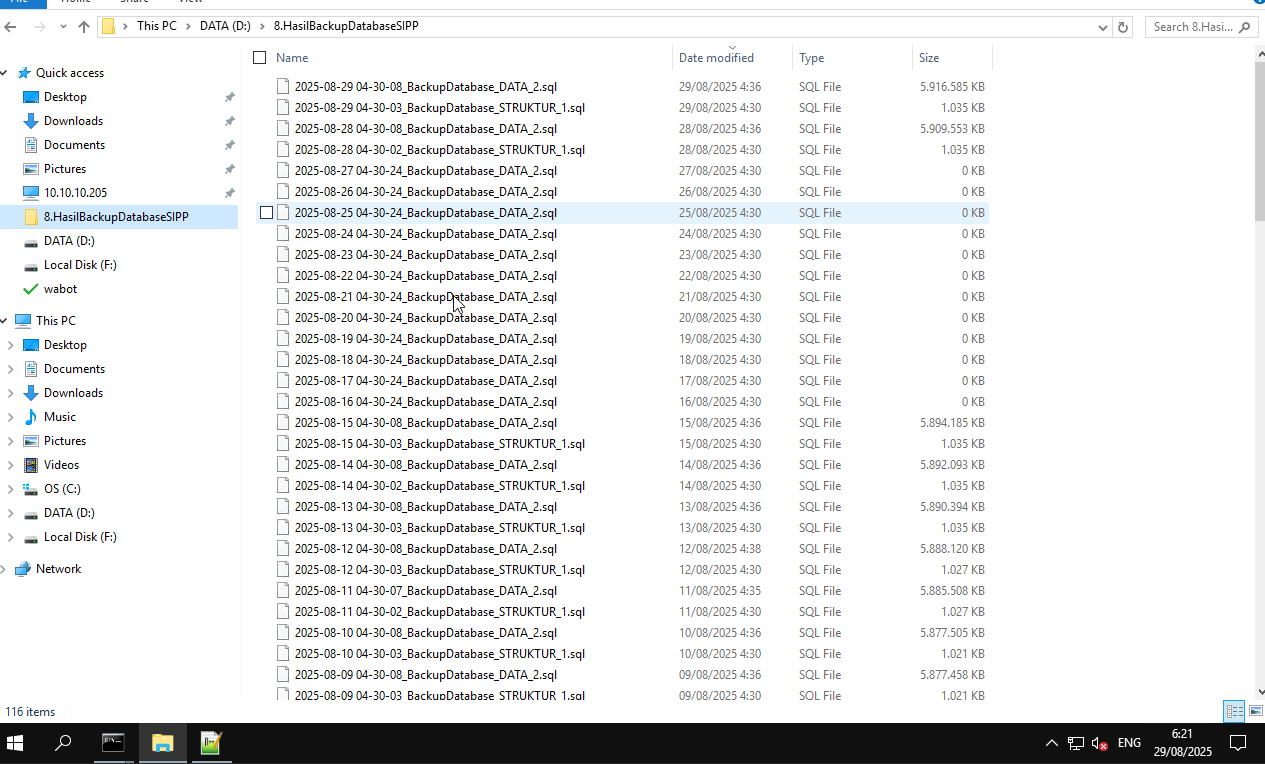
Task: Click the file list vertical scrollbar
Action: point(1259,140)
